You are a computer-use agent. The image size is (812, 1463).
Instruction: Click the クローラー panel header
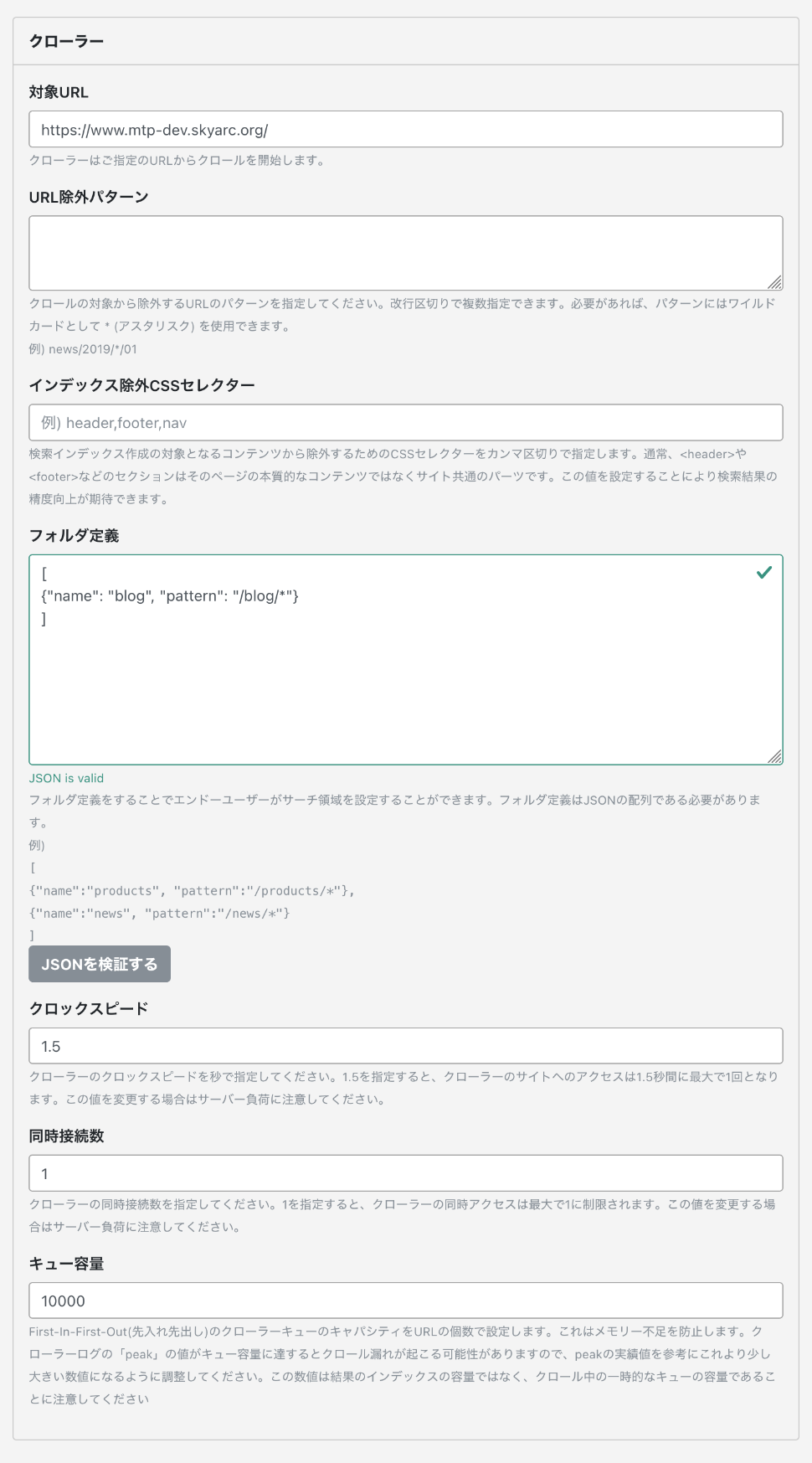point(67,41)
